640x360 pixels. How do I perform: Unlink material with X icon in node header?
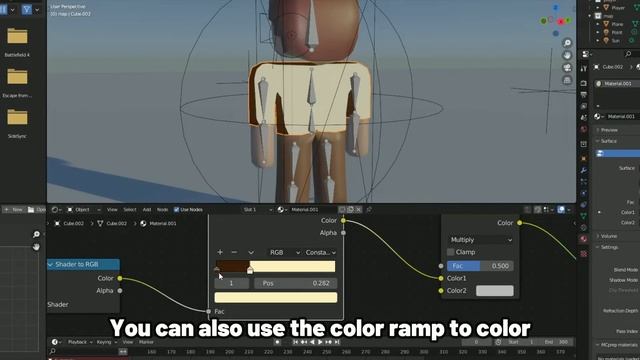click(x=358, y=209)
